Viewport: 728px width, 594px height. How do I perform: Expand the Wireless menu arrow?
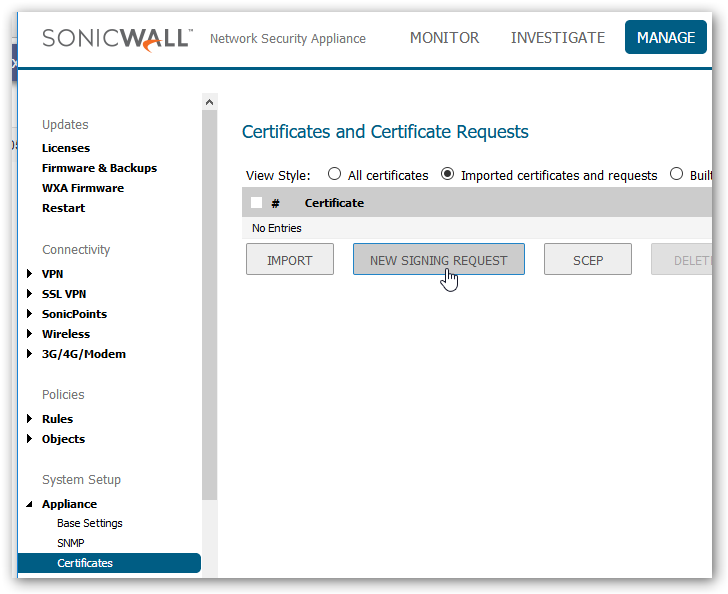point(29,333)
